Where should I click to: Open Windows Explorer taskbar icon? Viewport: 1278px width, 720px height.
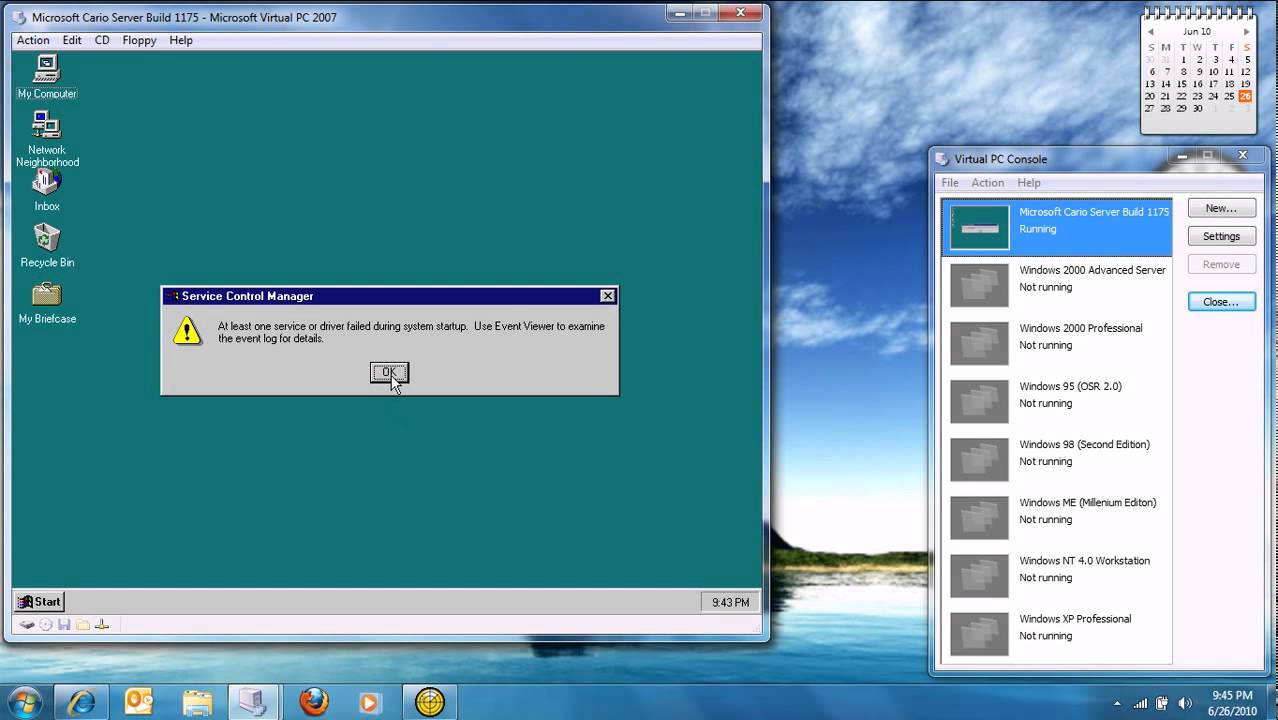(197, 702)
